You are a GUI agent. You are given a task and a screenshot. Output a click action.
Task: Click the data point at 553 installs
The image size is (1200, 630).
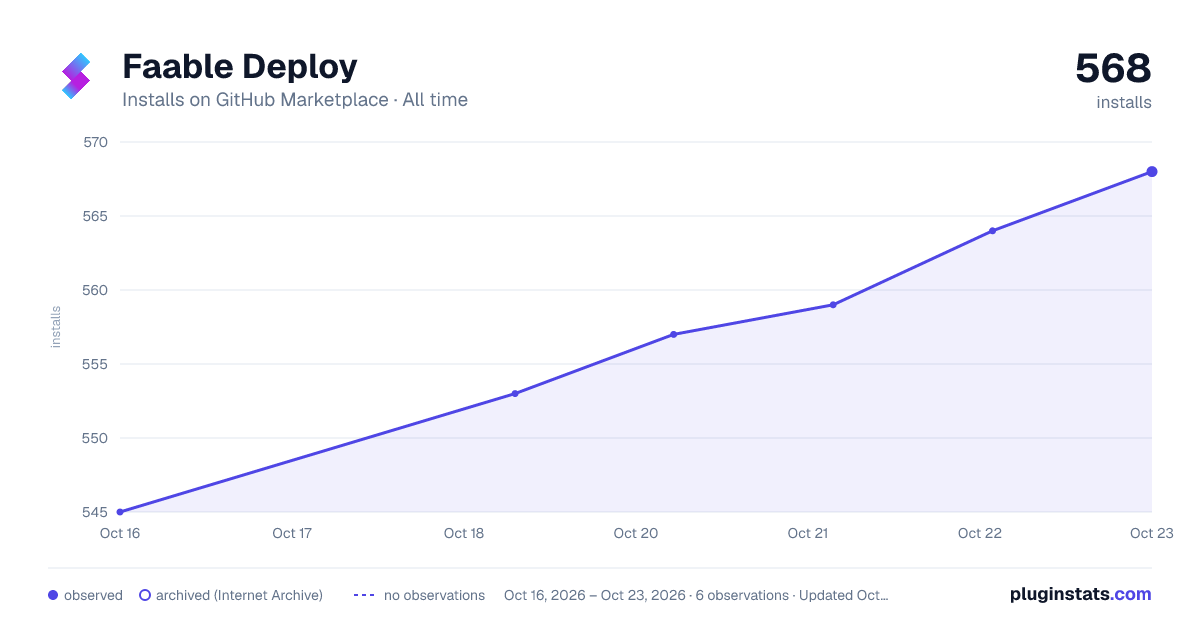(x=515, y=394)
